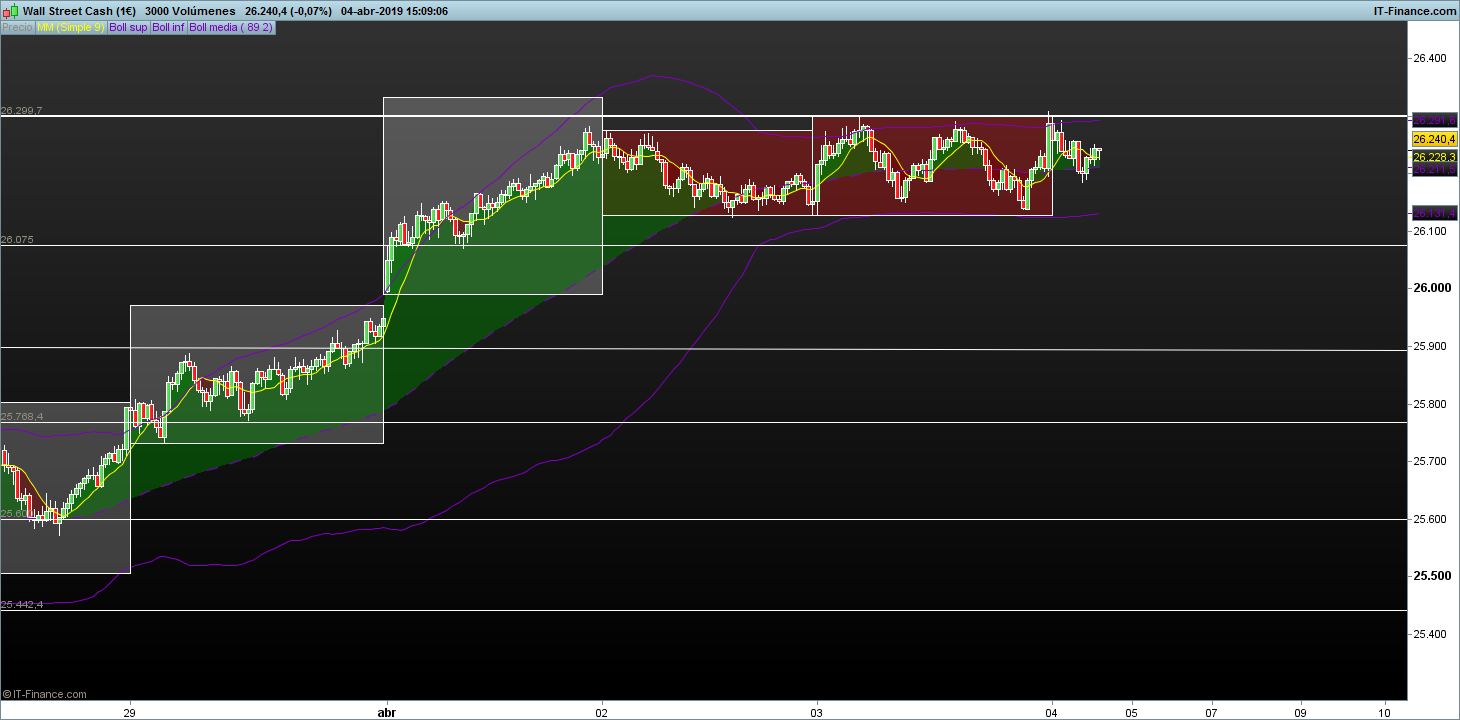Viewport: 1460px width, 720px height.
Task: Select the 26.299,7 horizontal line label
Action: point(21,111)
